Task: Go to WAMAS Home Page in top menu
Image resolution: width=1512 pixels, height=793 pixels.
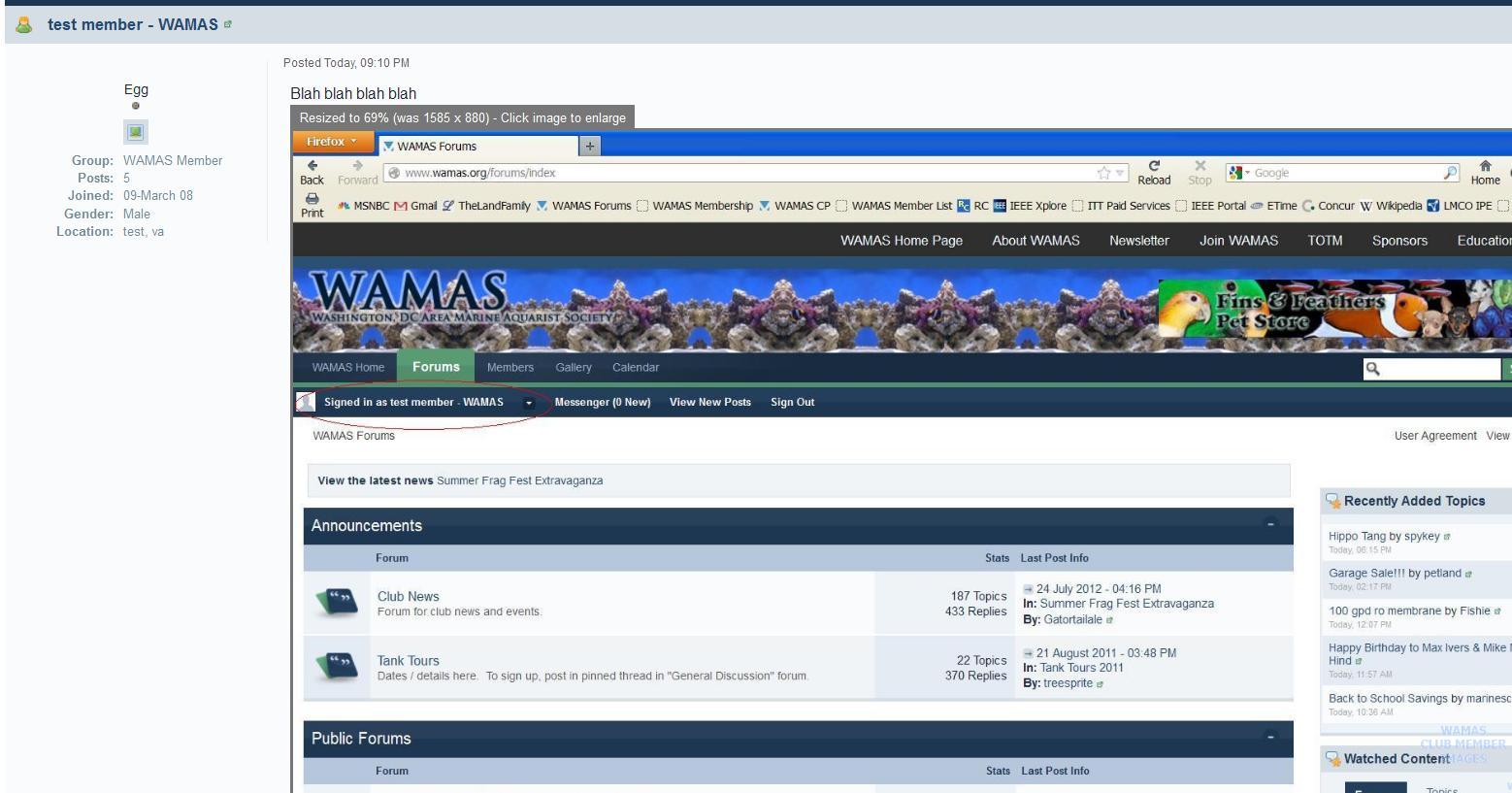Action: pos(902,241)
